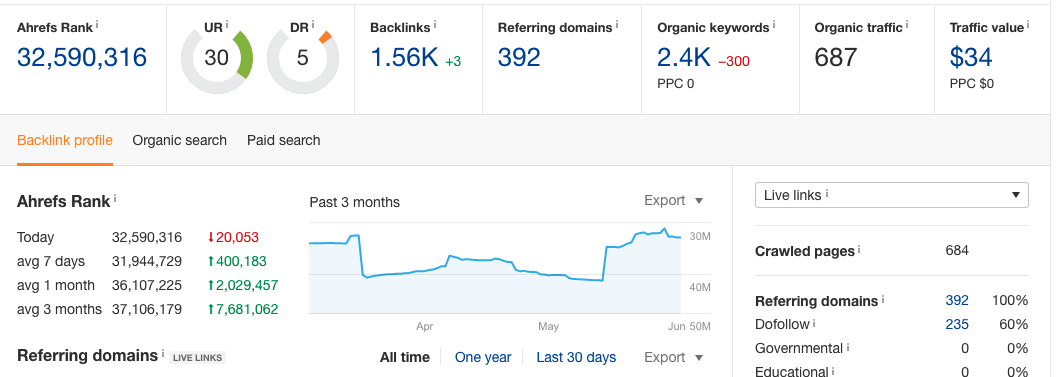The width and height of the screenshot is (1064, 377).
Task: Switch to the Organic search tab
Action: click(x=179, y=140)
